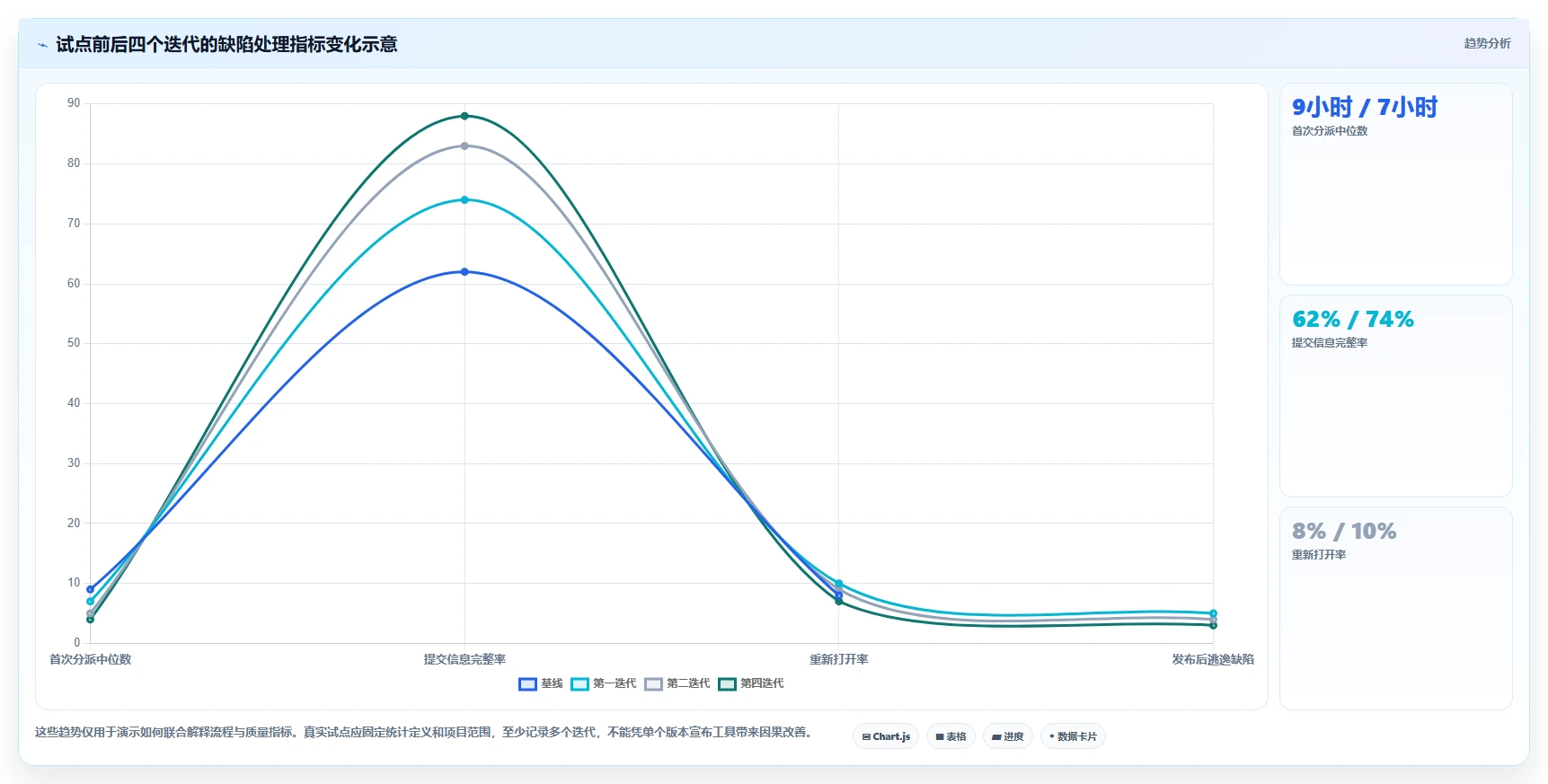Image resolution: width=1548 pixels, height=784 pixels.
Task: Click the 基线 data point at 62 on 提交信息完整率
Action: point(464,272)
